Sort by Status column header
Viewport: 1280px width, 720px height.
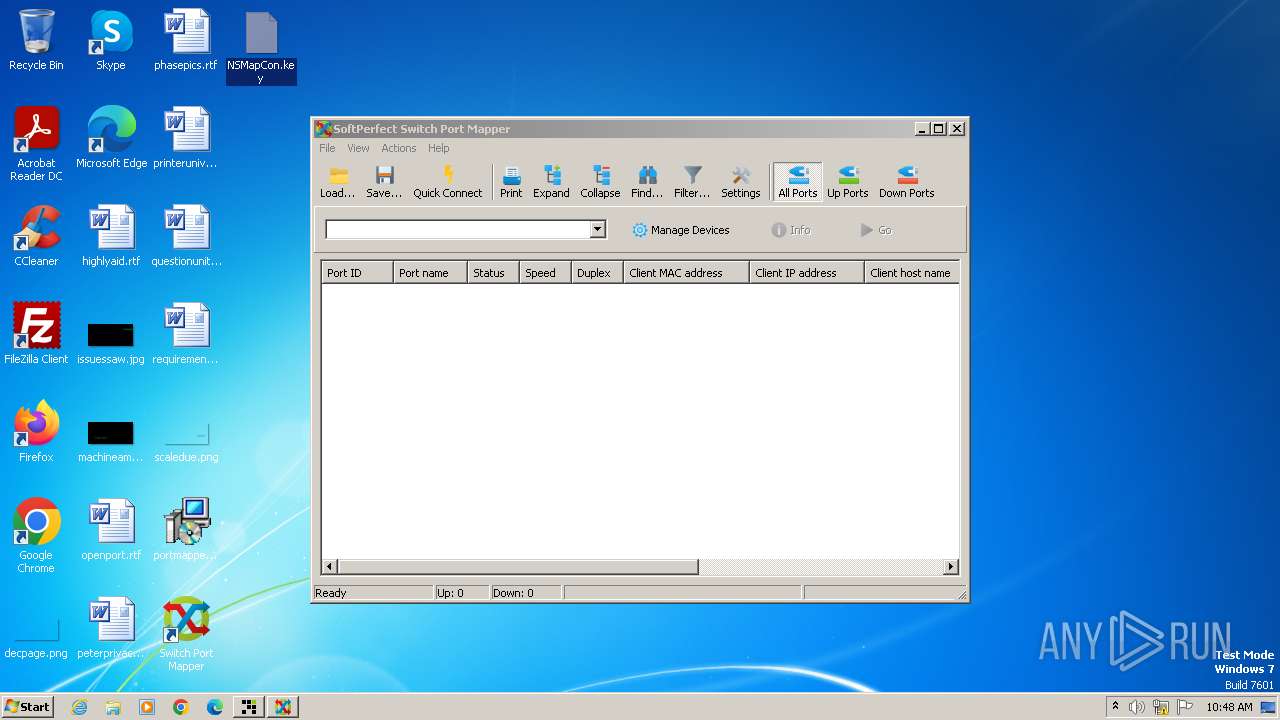click(494, 273)
